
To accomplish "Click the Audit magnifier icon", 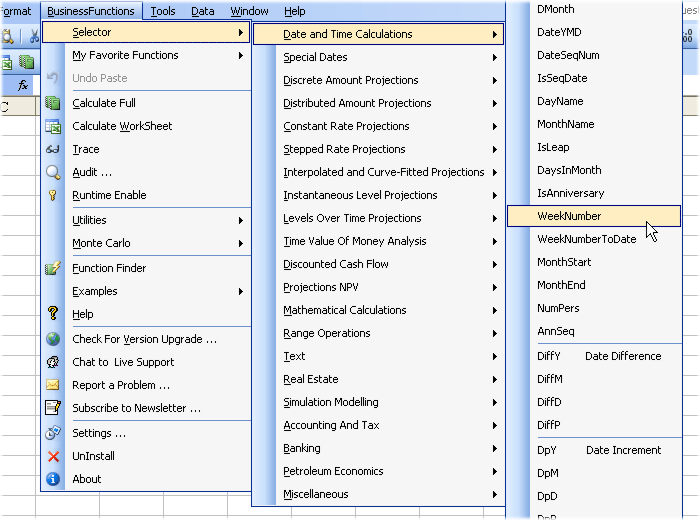I will click(x=53, y=172).
